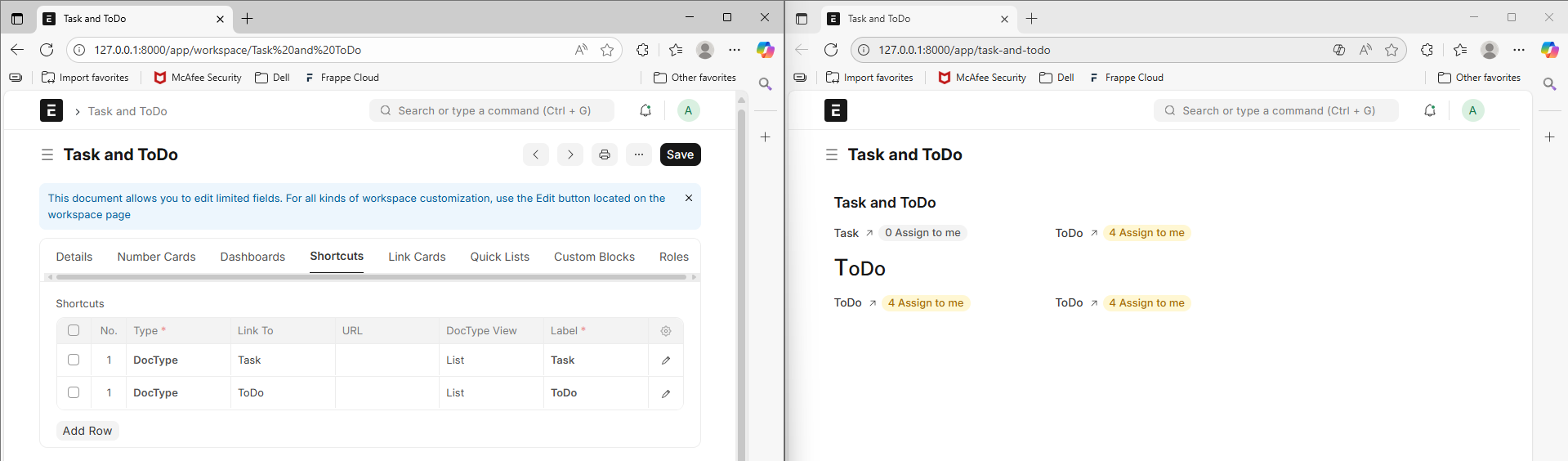Tick the checkbox for the Task row

point(74,360)
